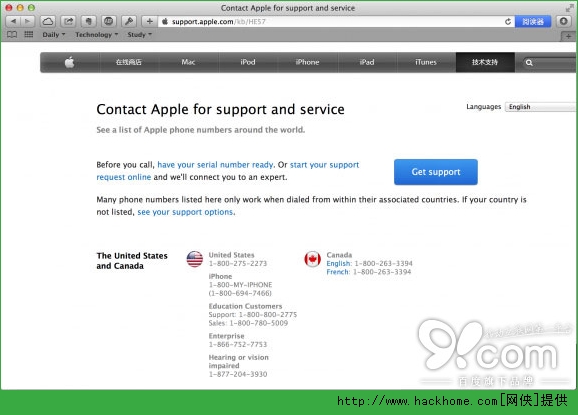Image resolution: width=578 pixels, height=415 pixels.
Task: Follow the "see your support options" link
Action: (x=185, y=212)
